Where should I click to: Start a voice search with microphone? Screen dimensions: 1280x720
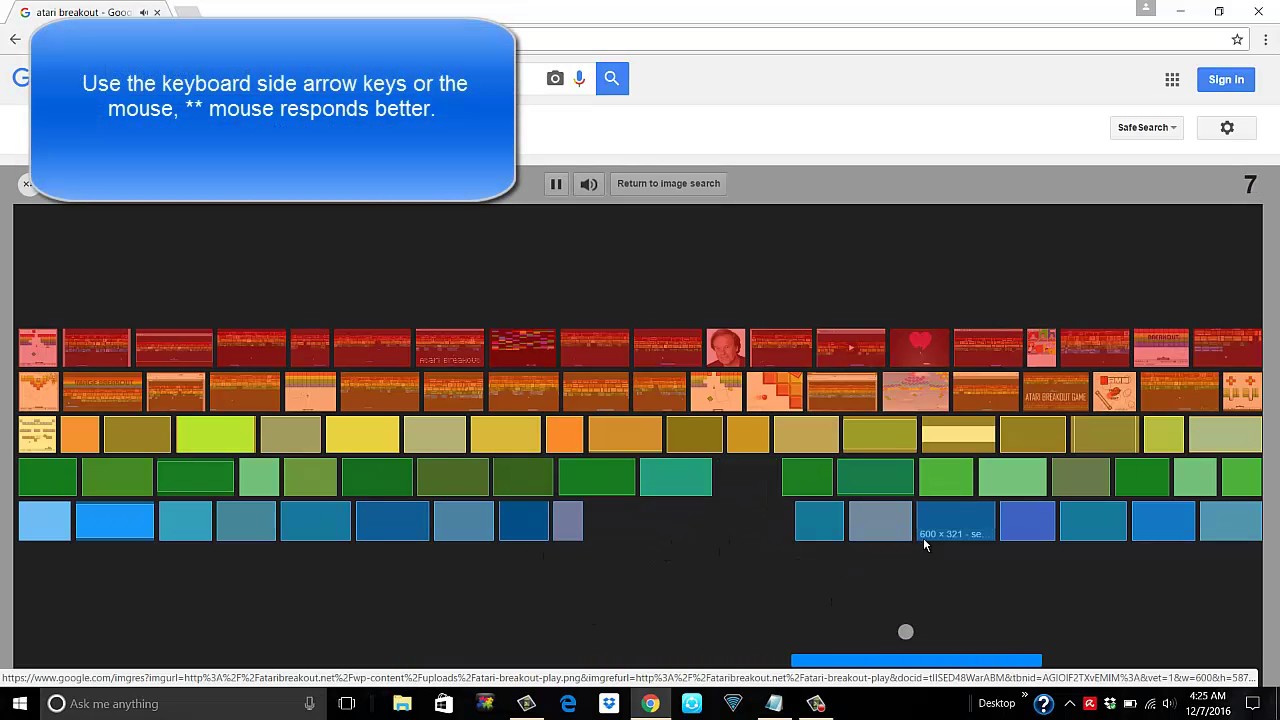[x=579, y=78]
